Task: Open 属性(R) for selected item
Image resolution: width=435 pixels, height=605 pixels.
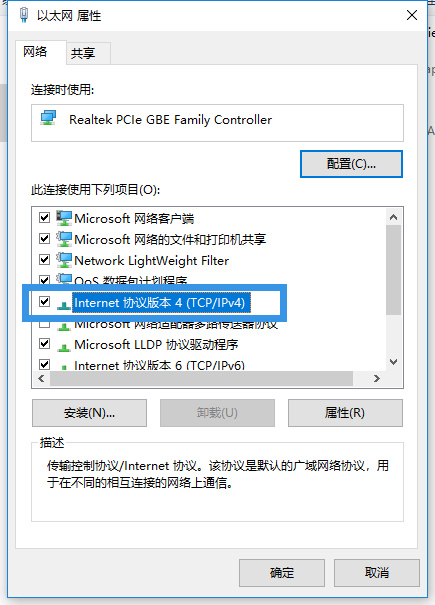Action: 345,413
